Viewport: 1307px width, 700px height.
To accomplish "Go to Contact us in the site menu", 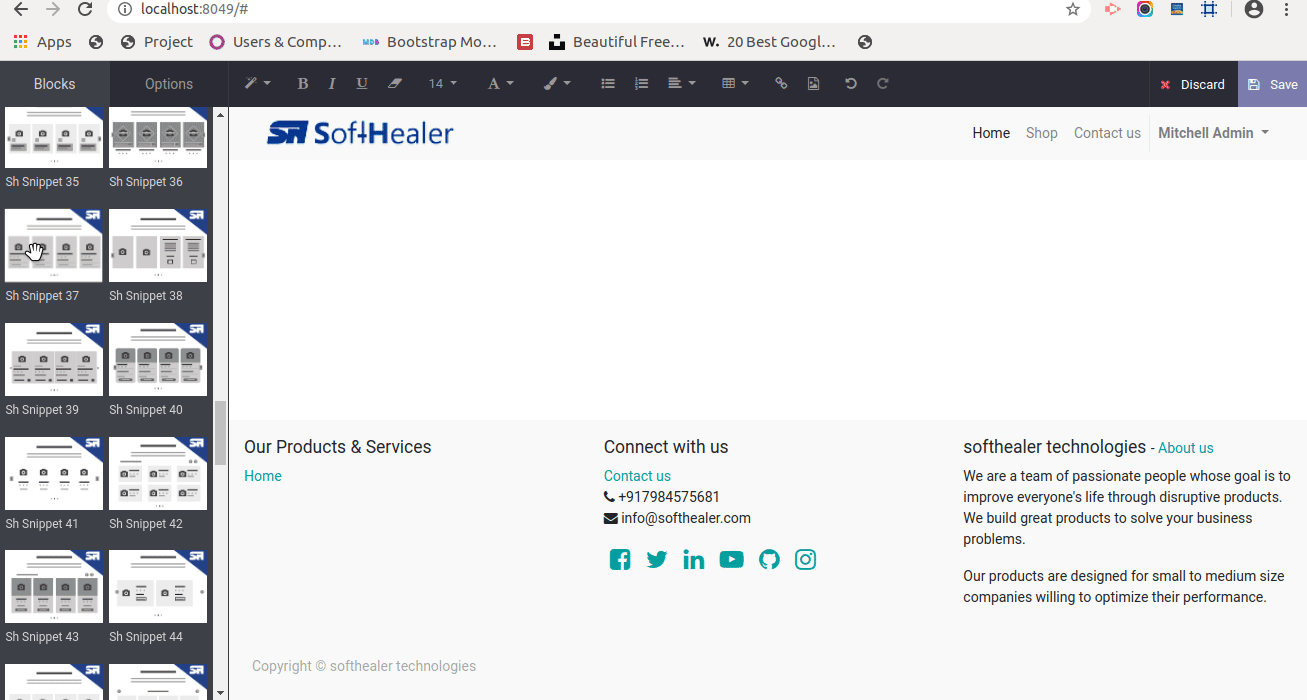I will click(1107, 133).
